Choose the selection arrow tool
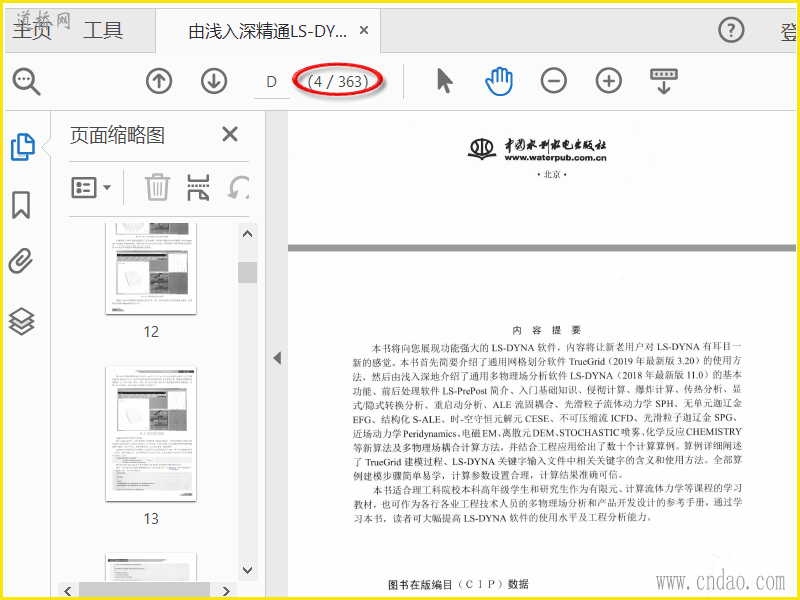Viewport: 800px width, 600px height. 444,81
